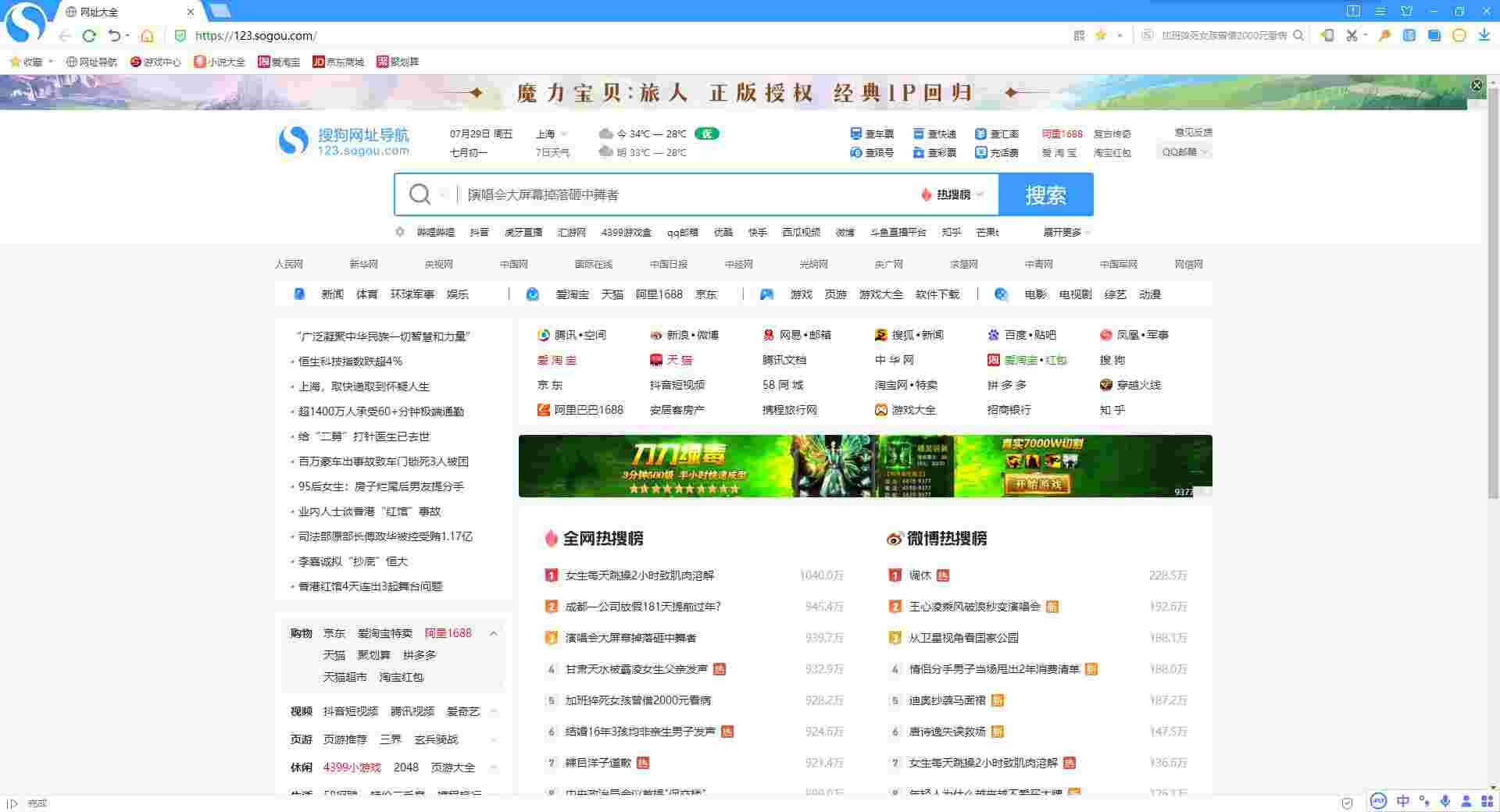Click the home icon next to the address bar

pos(147,36)
